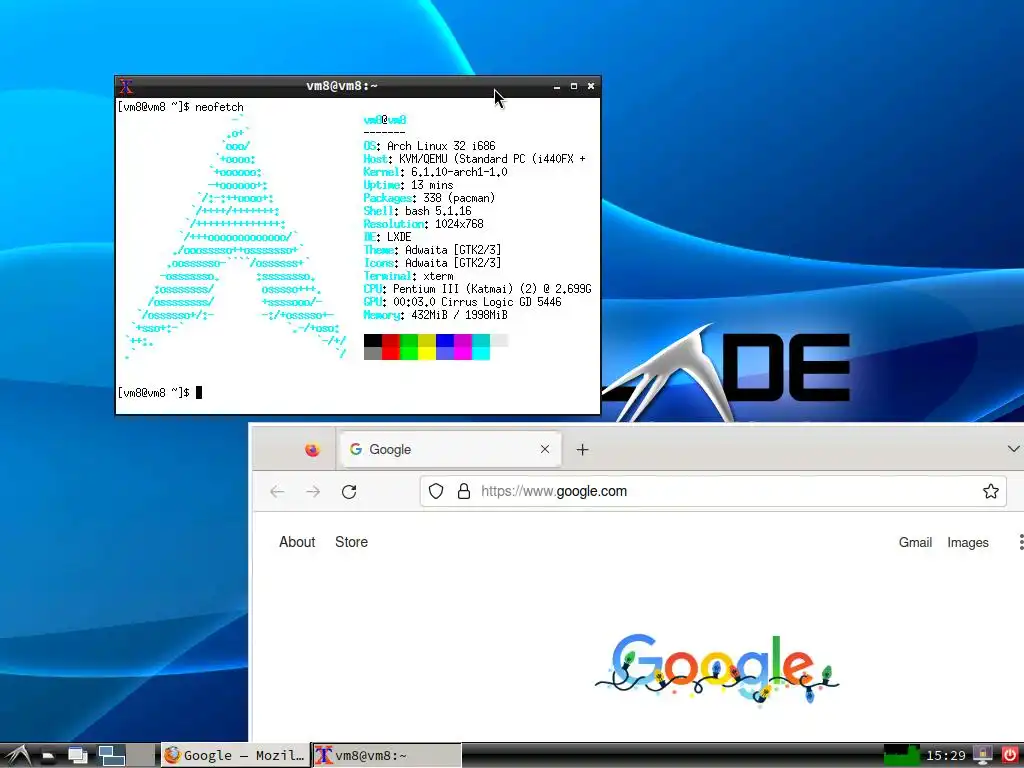
Task: Open the CPU usage monitor in panel
Action: tap(901, 756)
